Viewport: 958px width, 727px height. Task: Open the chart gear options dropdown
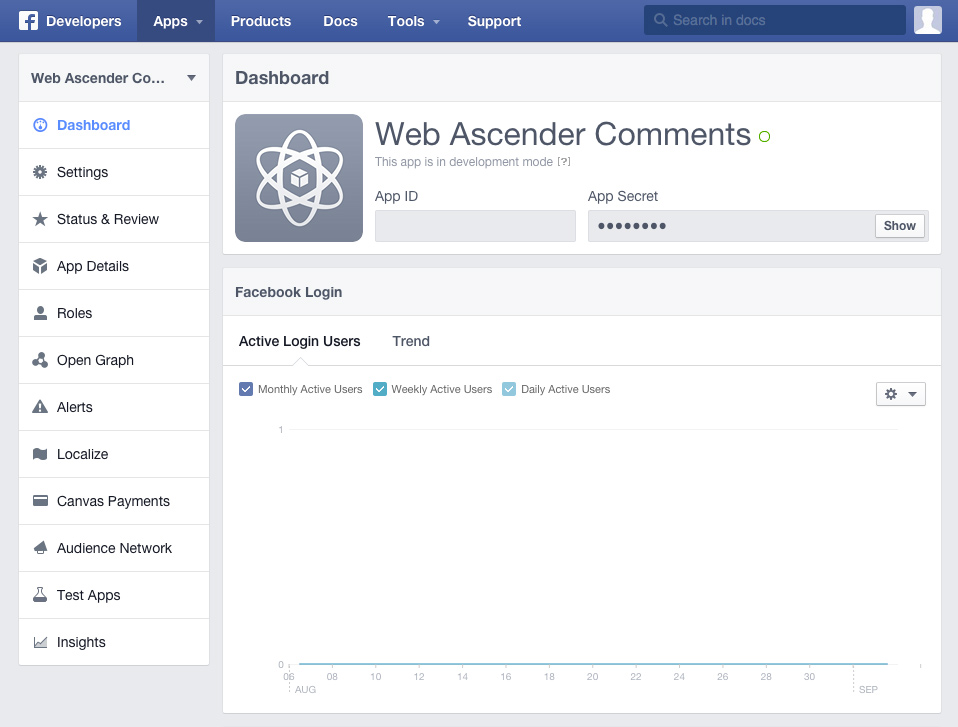[901, 394]
